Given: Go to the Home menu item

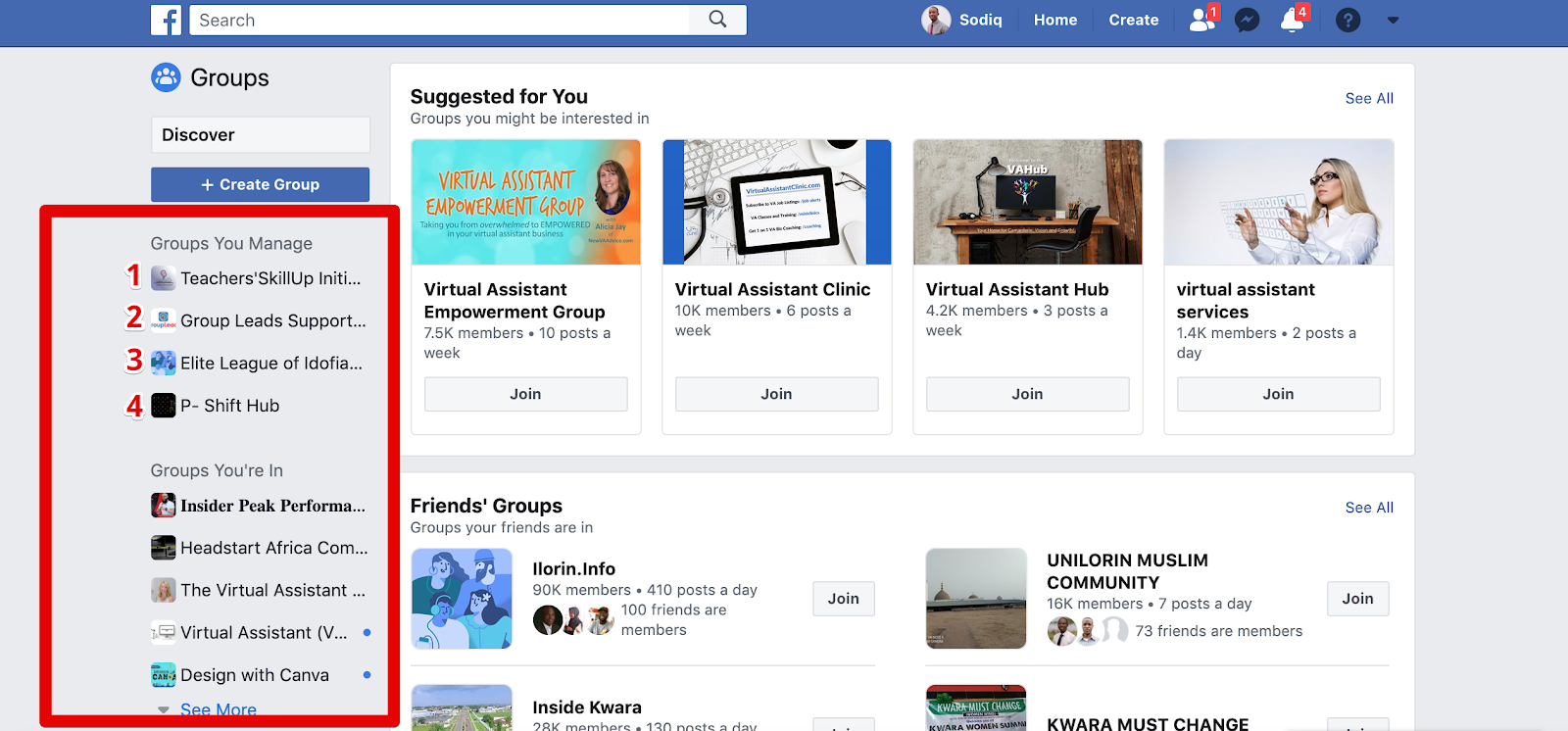Looking at the screenshot, I should point(1055,20).
